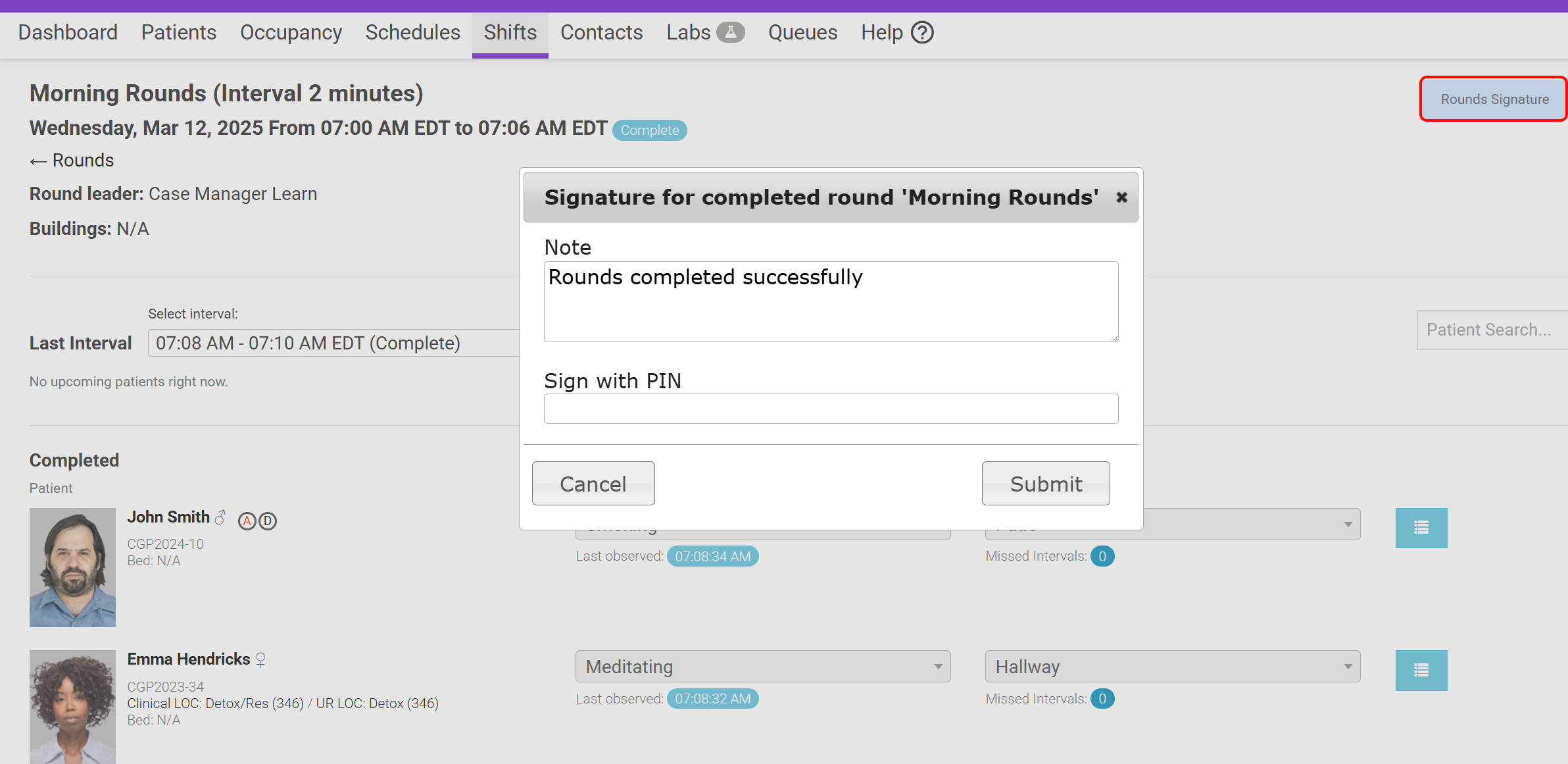Click the Labs flask icon
The image size is (1568, 764).
730,32
